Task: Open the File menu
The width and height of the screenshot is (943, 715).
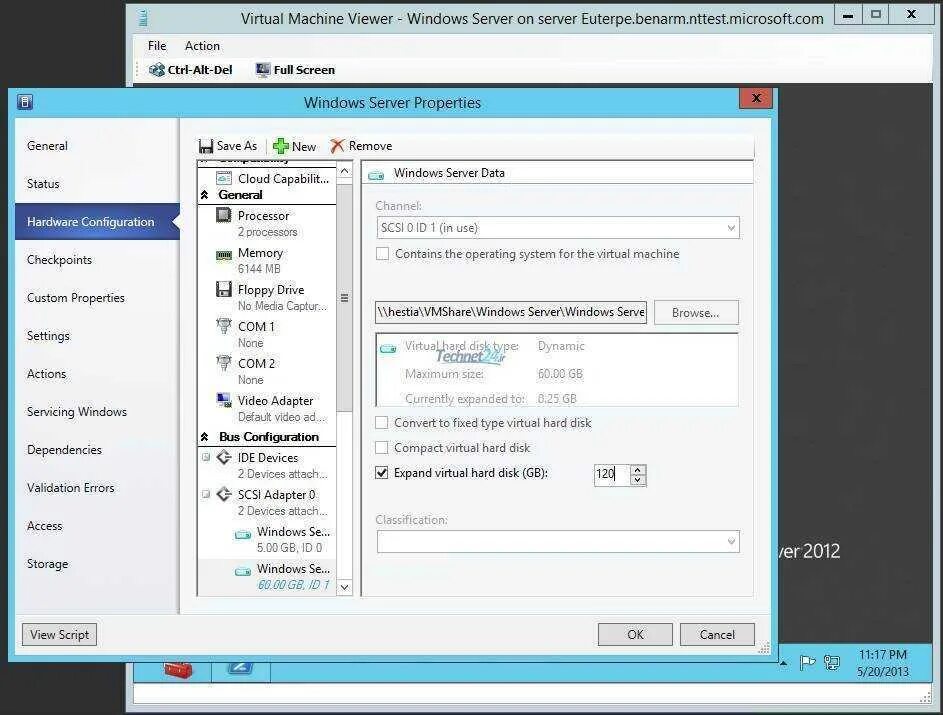Action: [157, 46]
